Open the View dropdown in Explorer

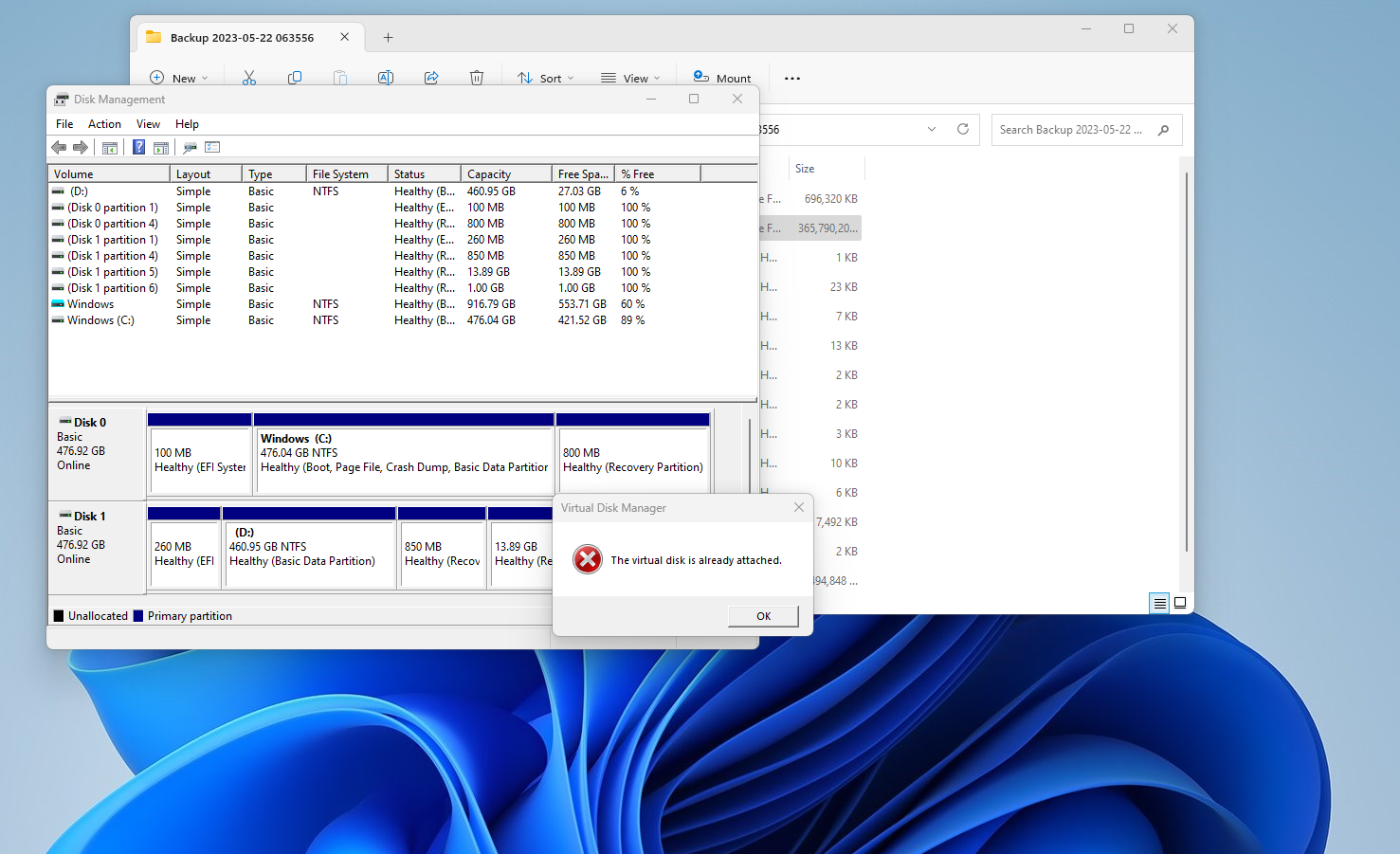630,78
